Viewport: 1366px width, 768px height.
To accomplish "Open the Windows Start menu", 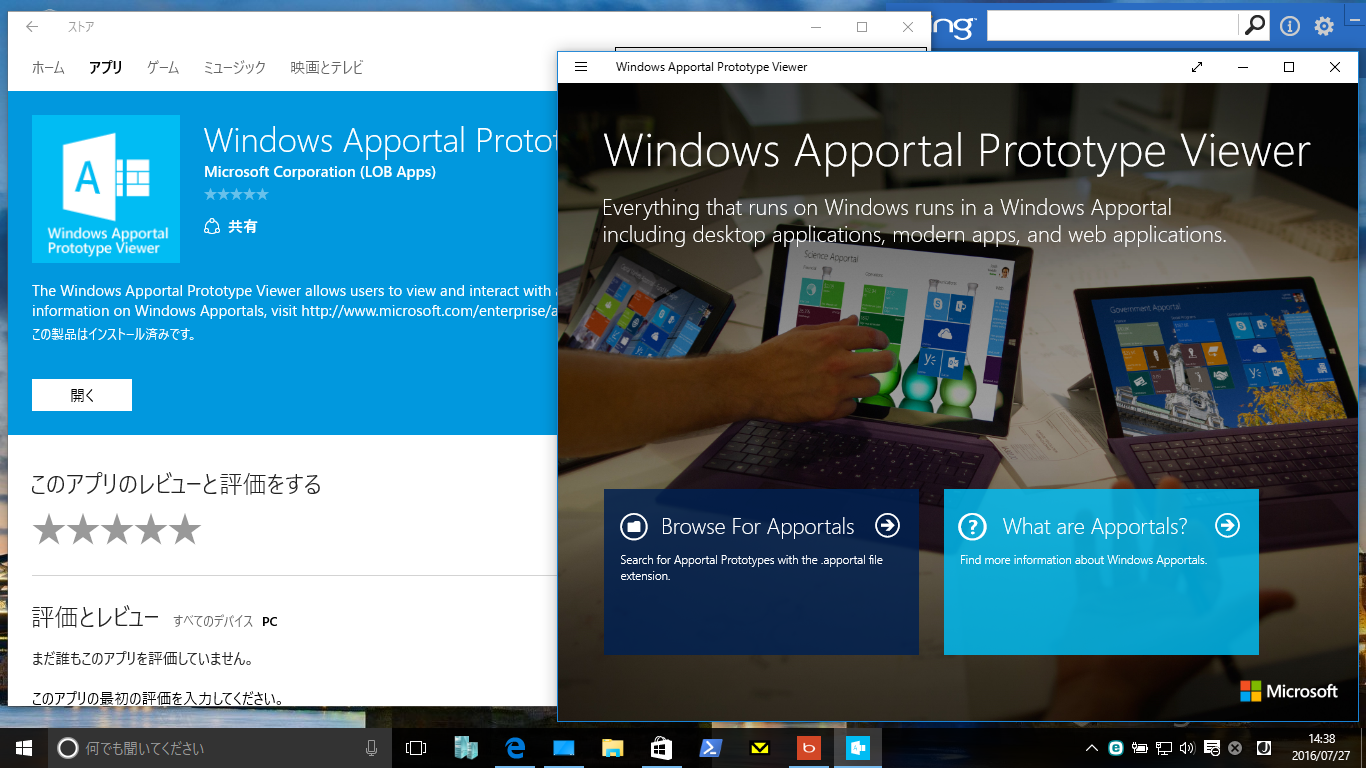I will pyautogui.click(x=24, y=748).
